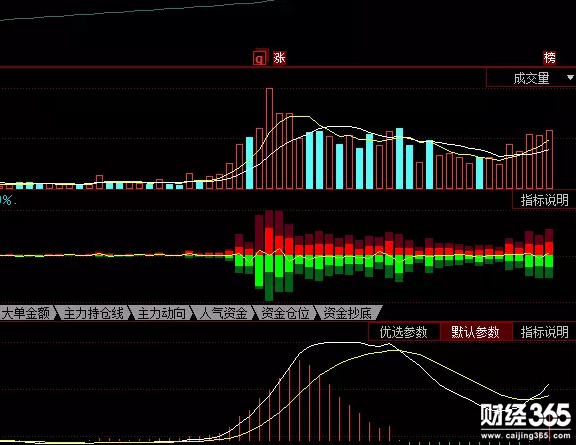Click the 财经365 watermark logo
Image resolution: width=576 pixels, height=445 pixels.
point(526,416)
